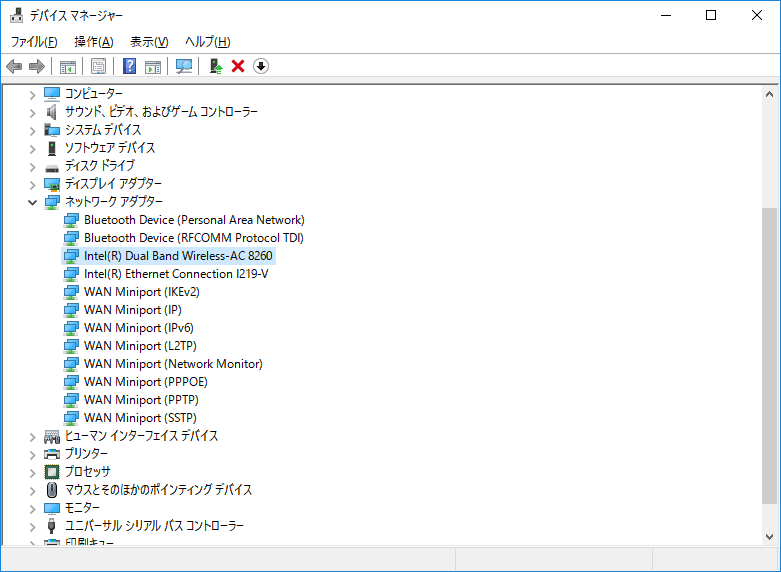Open the ファイル(F) menu
Screen dimensions: 781x572
34,42
